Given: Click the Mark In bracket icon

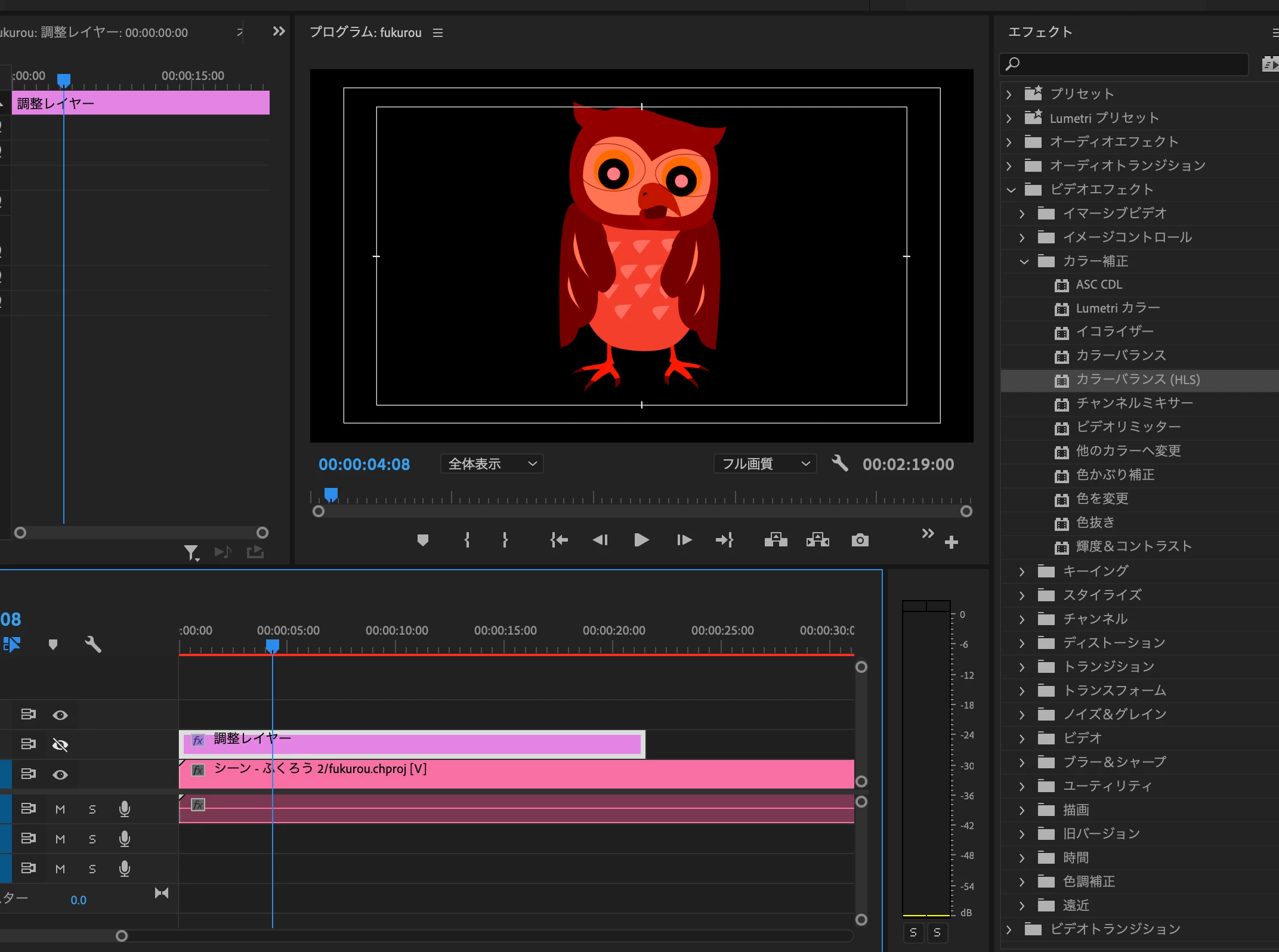Looking at the screenshot, I should 467,540.
